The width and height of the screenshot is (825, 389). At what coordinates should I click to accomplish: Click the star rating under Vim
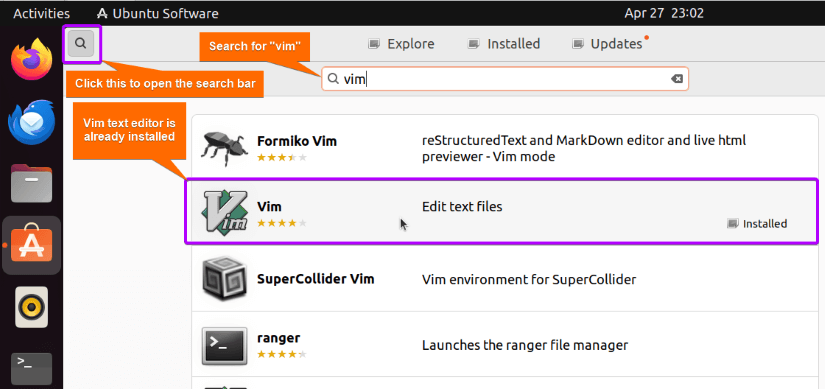(281, 223)
